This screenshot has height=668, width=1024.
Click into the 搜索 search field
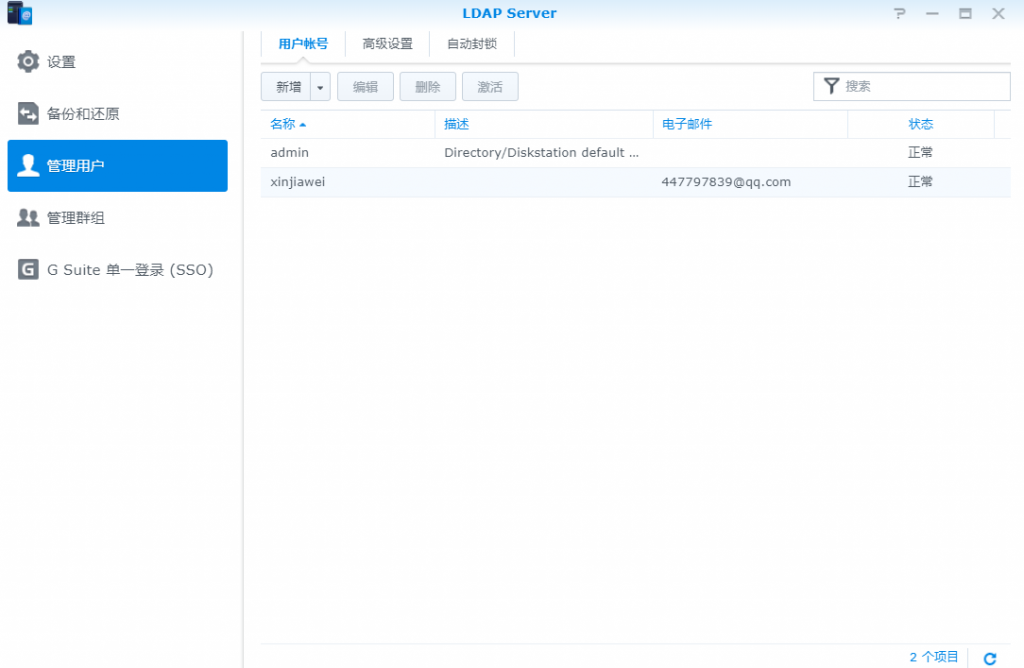click(x=924, y=87)
